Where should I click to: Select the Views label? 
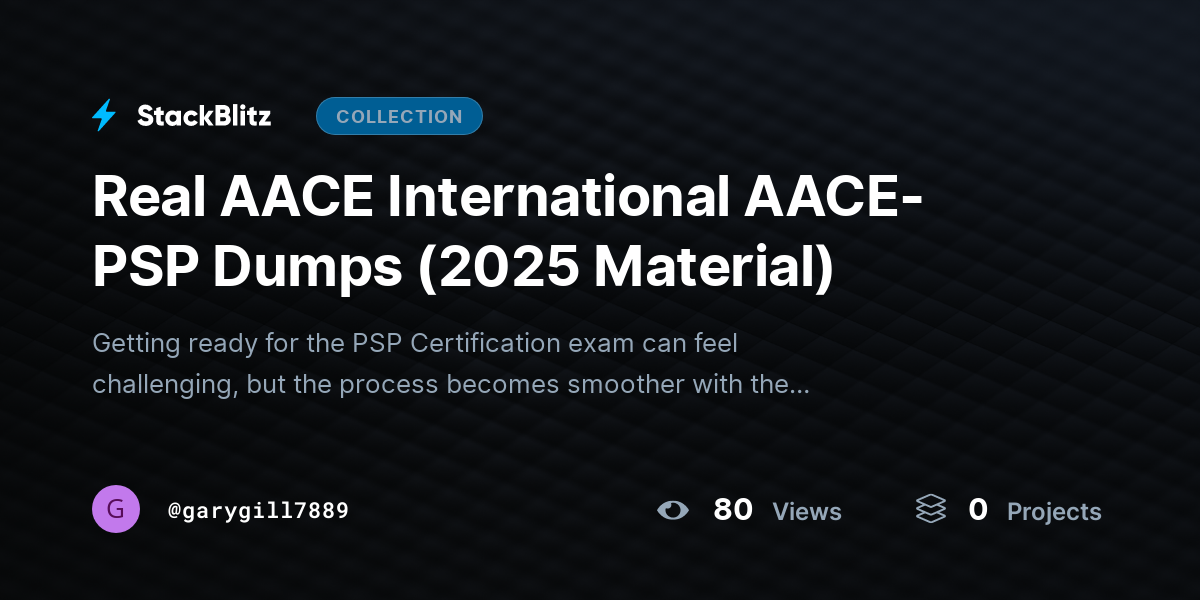pyautogui.click(x=807, y=512)
